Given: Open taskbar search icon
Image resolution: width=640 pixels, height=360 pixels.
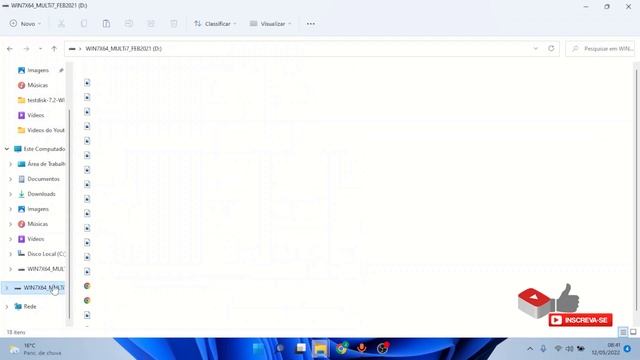Looking at the screenshot, I should 280,349.
